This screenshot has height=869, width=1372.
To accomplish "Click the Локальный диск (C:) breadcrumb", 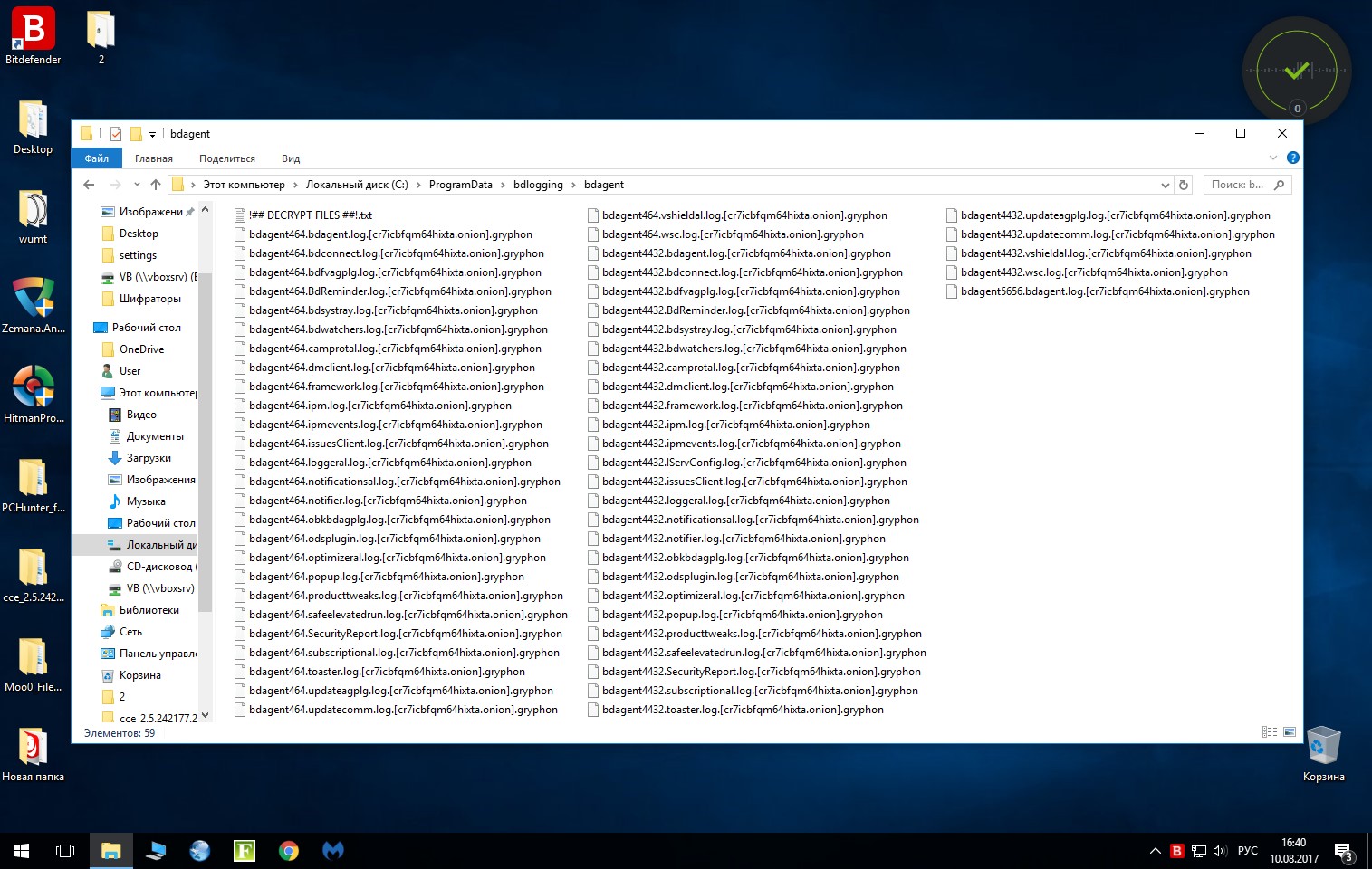I will [357, 185].
